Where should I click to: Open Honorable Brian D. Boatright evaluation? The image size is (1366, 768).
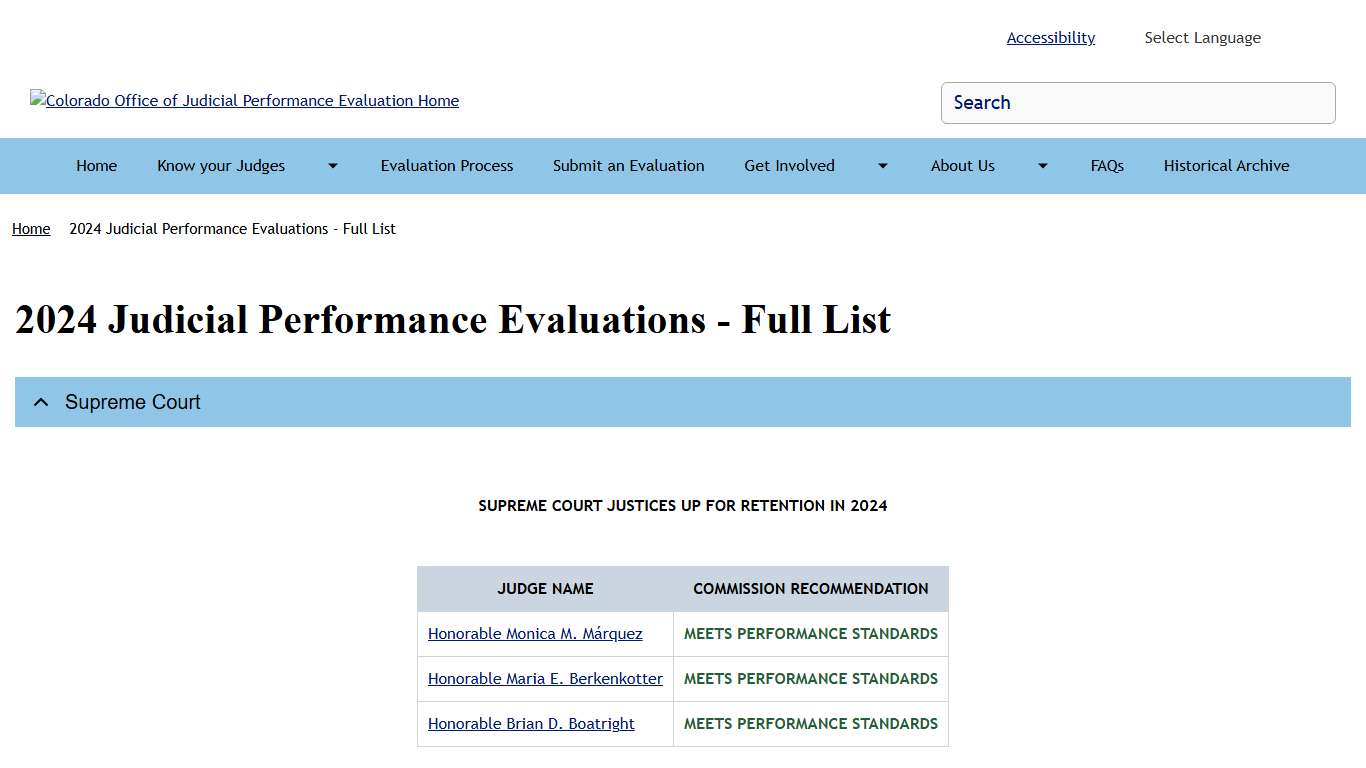531,723
